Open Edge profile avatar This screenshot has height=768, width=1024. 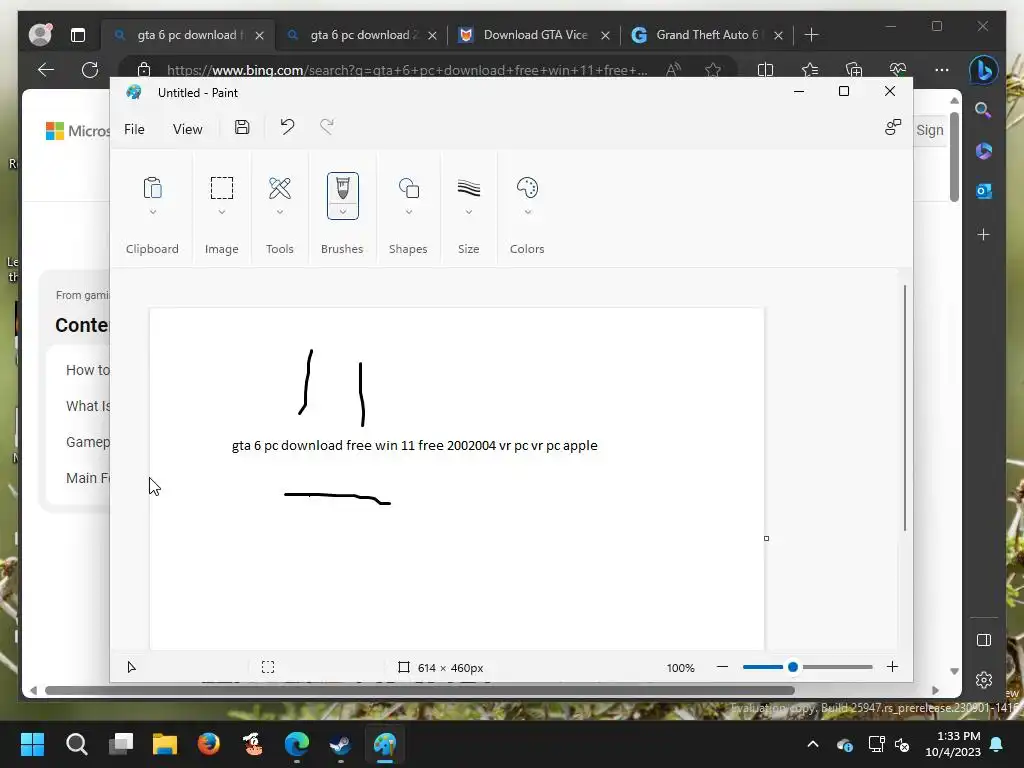(40, 35)
